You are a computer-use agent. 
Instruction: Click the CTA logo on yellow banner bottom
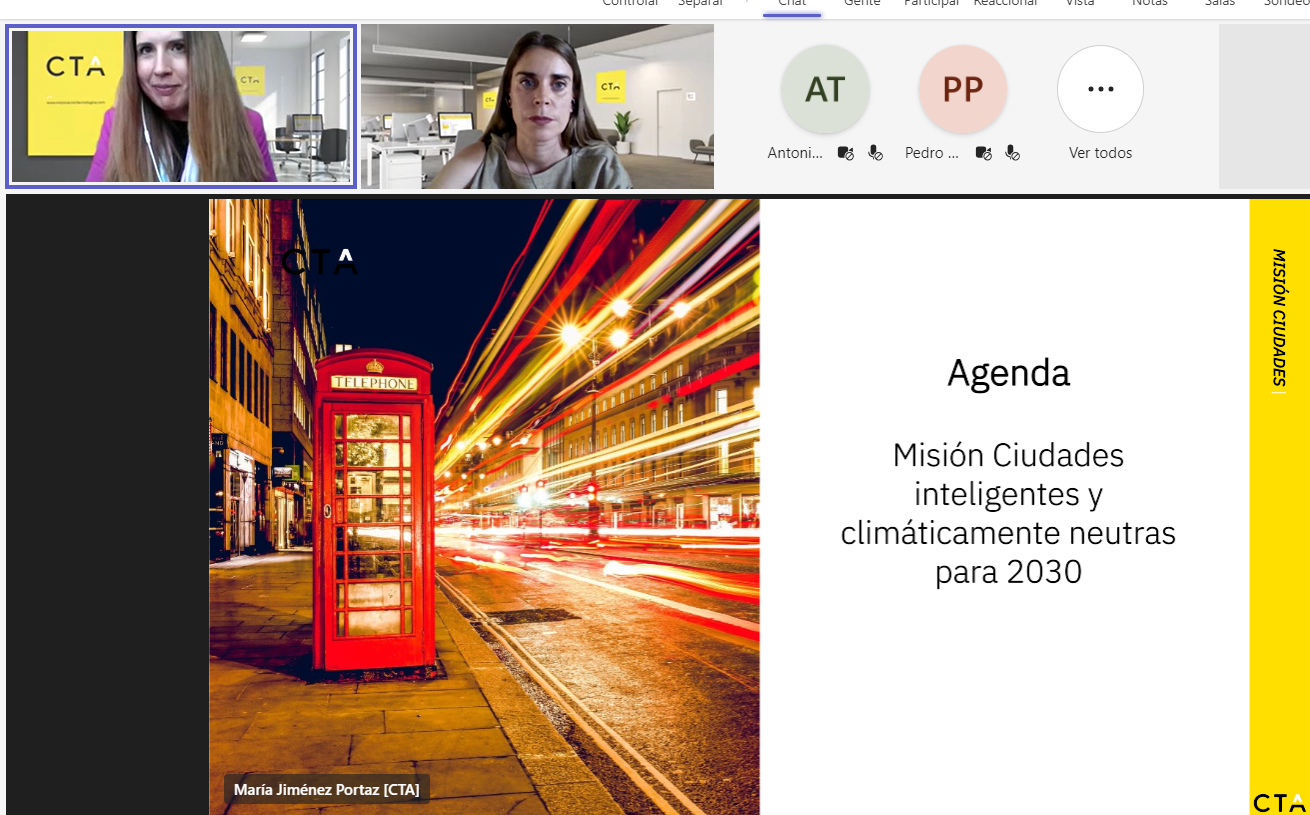coord(1279,802)
